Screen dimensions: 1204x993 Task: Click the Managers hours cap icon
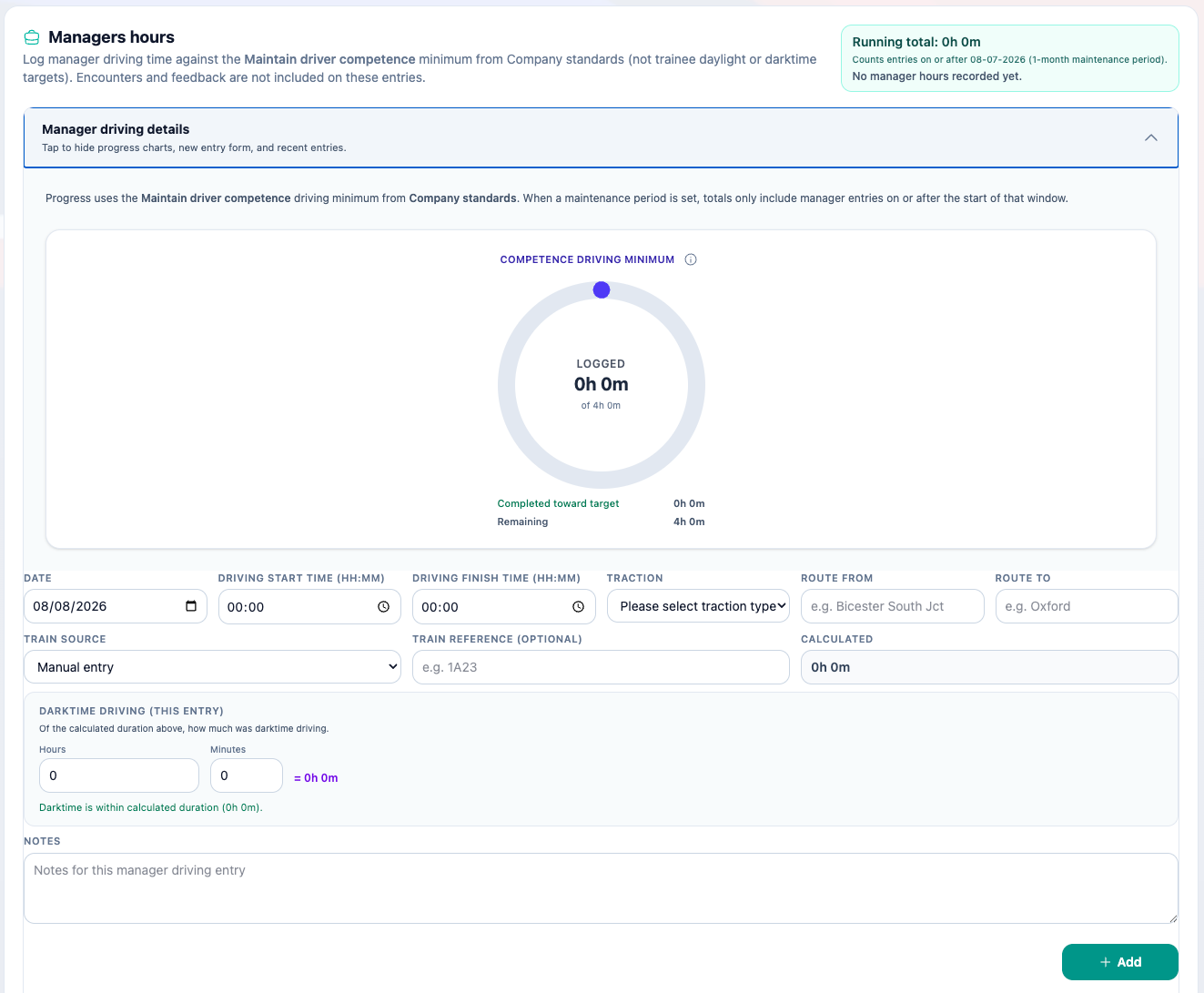pyautogui.click(x=32, y=37)
